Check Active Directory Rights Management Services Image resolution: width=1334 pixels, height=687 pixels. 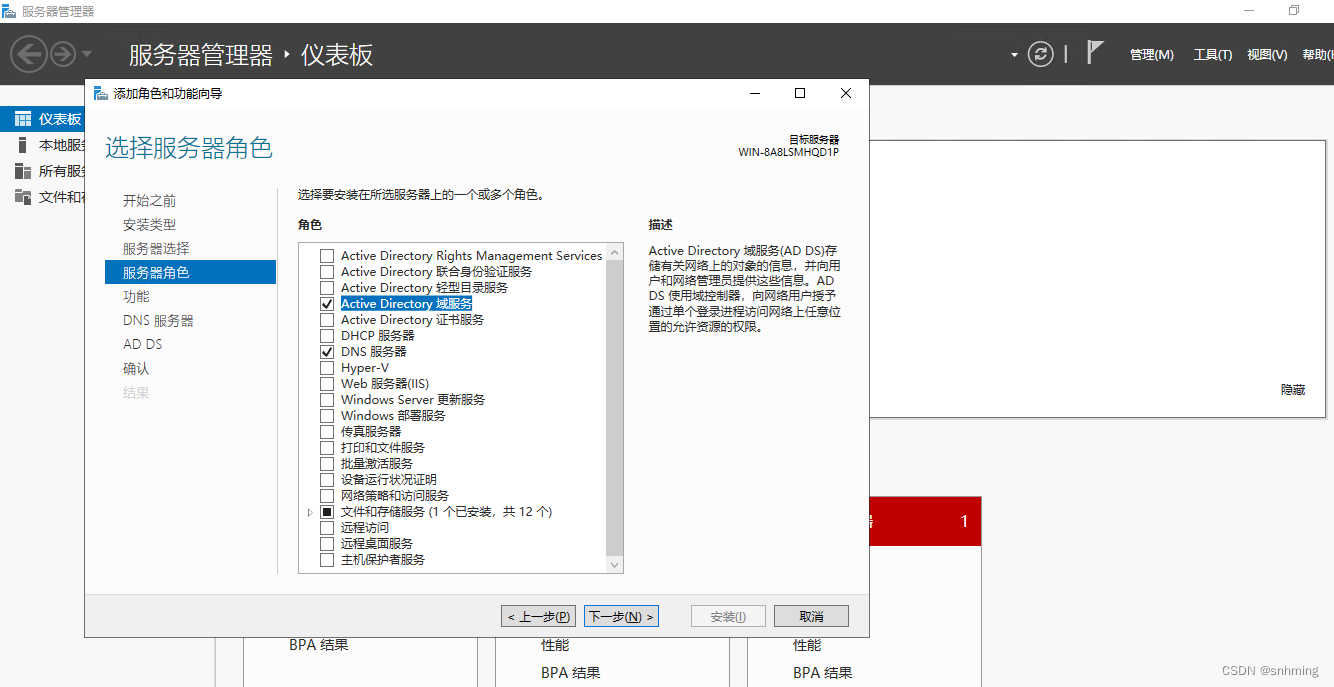point(327,256)
